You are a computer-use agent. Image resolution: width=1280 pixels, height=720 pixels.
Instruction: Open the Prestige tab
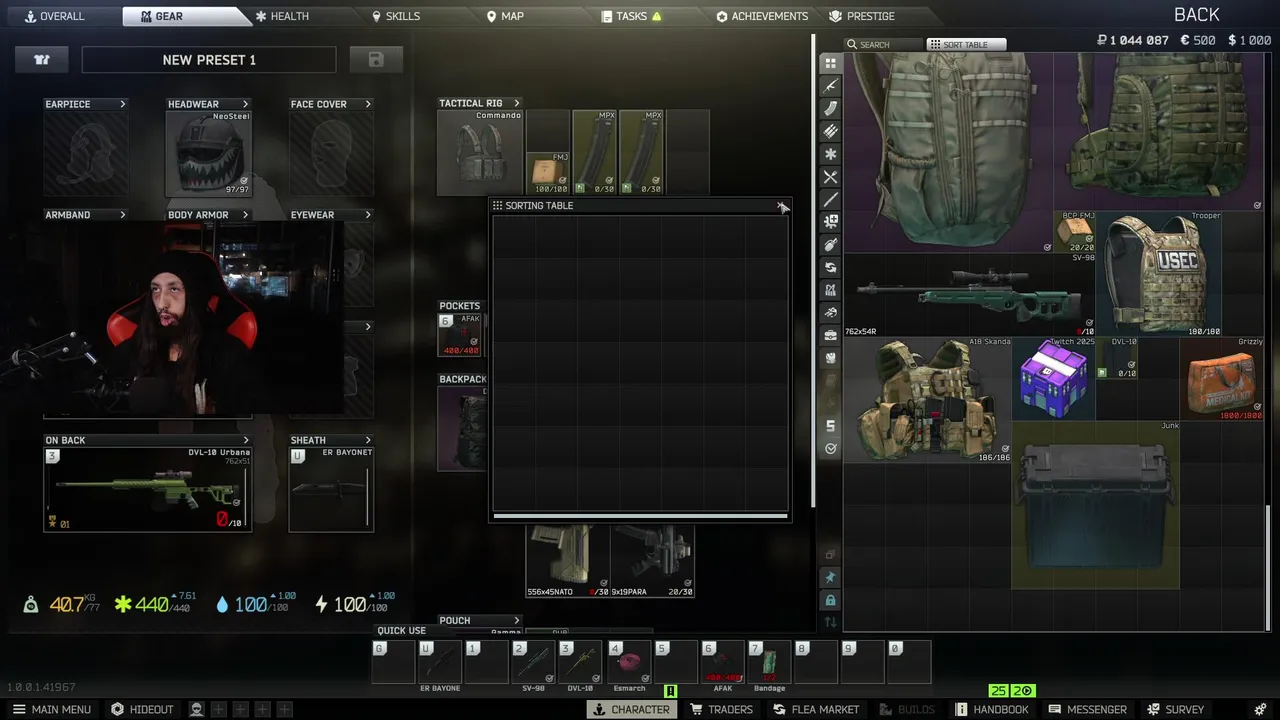click(x=862, y=16)
